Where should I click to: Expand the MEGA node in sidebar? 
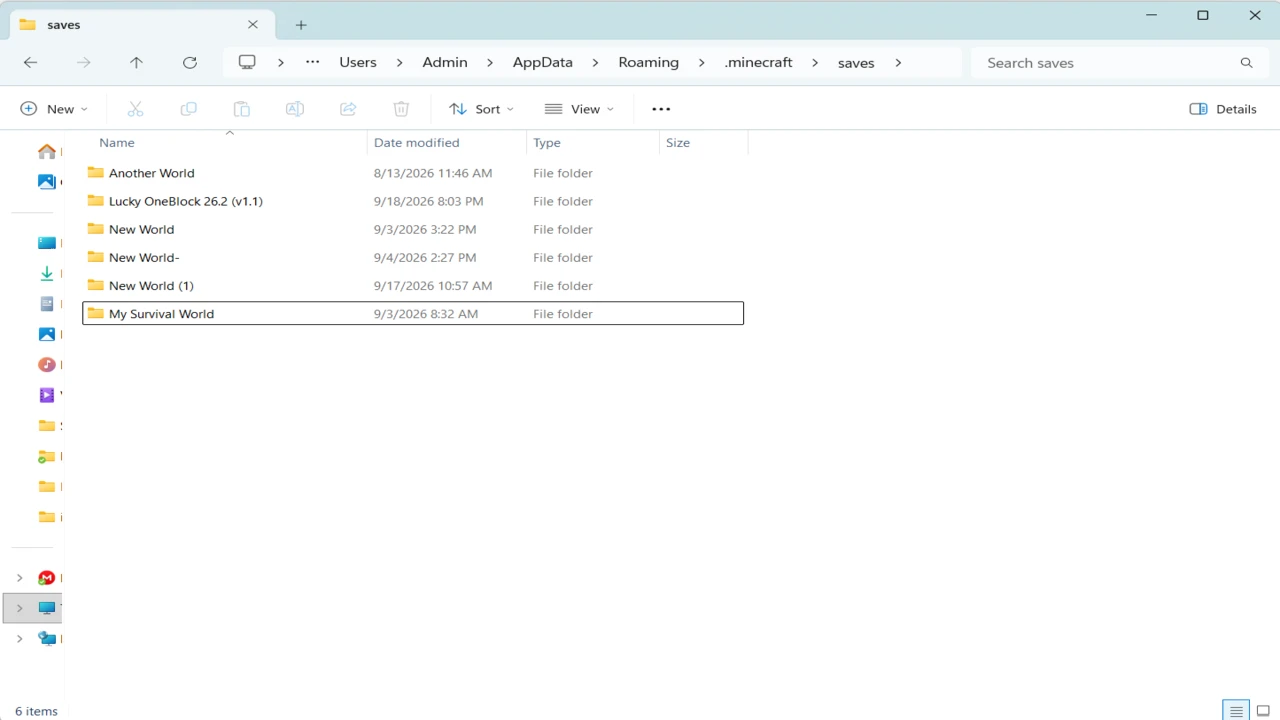[19, 578]
